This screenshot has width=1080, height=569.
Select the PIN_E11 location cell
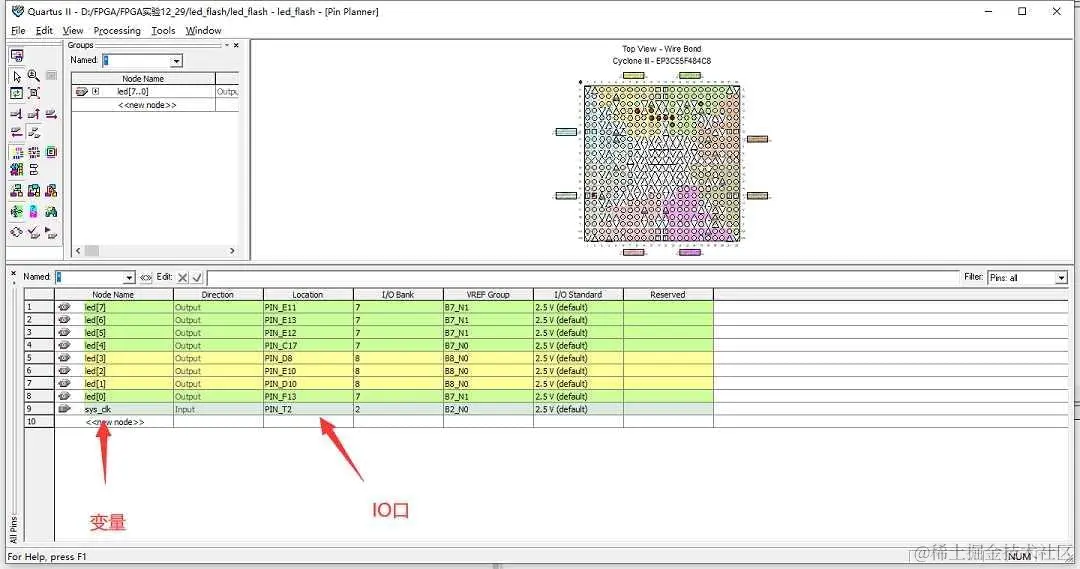pyautogui.click(x=308, y=307)
